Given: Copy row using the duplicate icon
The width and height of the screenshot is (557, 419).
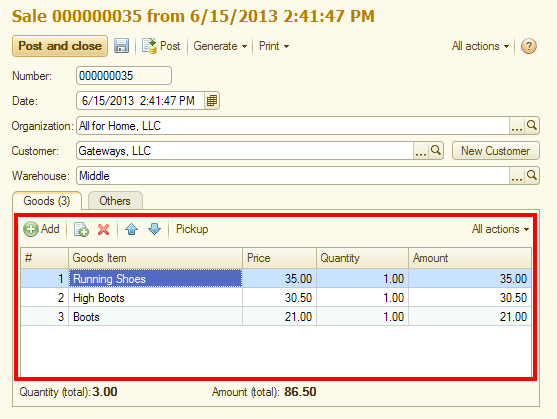Looking at the screenshot, I should click(81, 229).
